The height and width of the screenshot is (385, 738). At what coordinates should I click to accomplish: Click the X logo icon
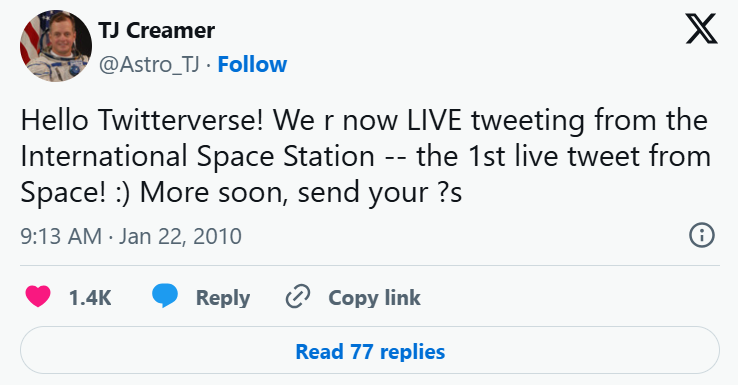point(701,29)
